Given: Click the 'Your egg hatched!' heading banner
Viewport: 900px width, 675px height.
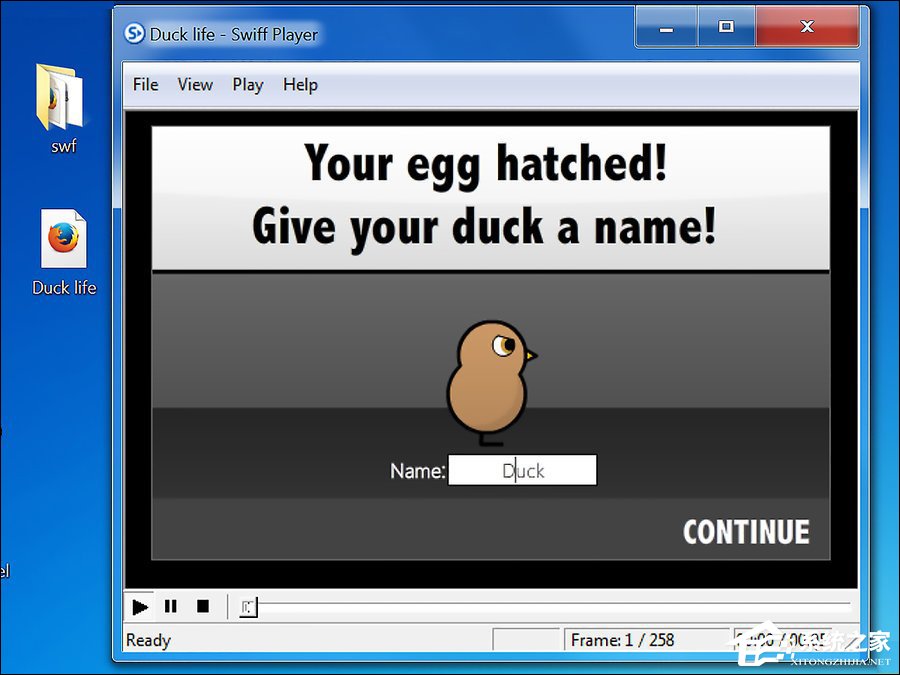Looking at the screenshot, I should (x=490, y=195).
